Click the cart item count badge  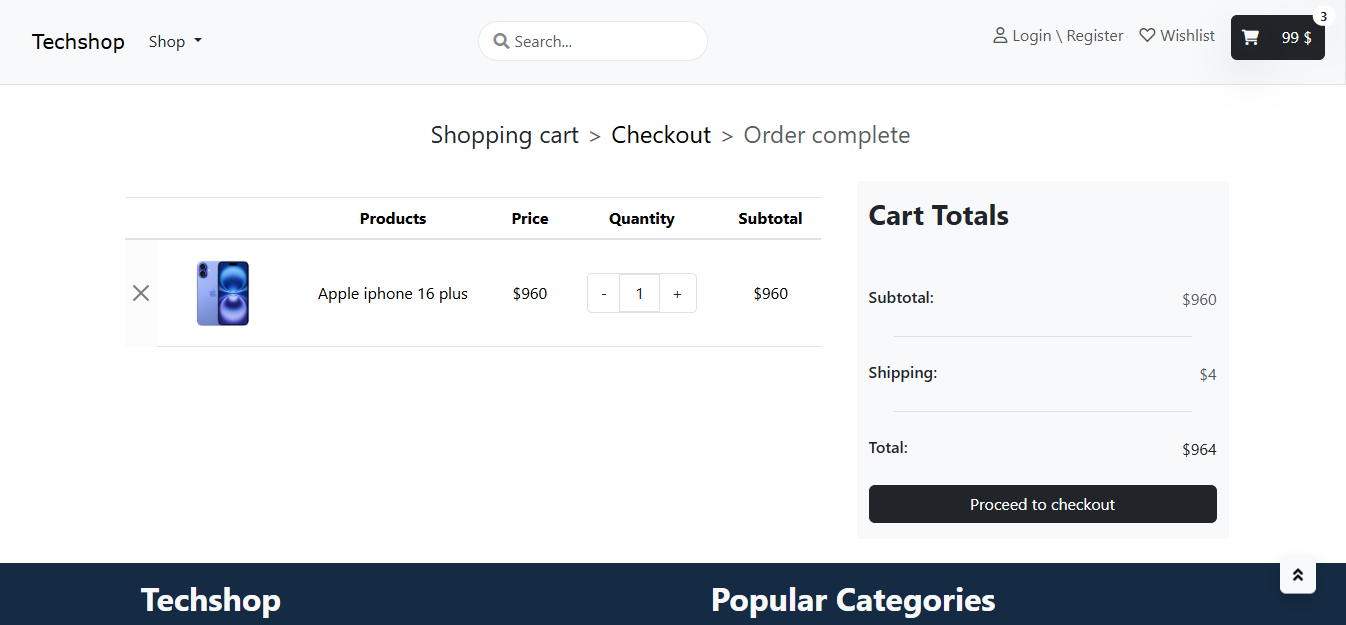[1323, 17]
